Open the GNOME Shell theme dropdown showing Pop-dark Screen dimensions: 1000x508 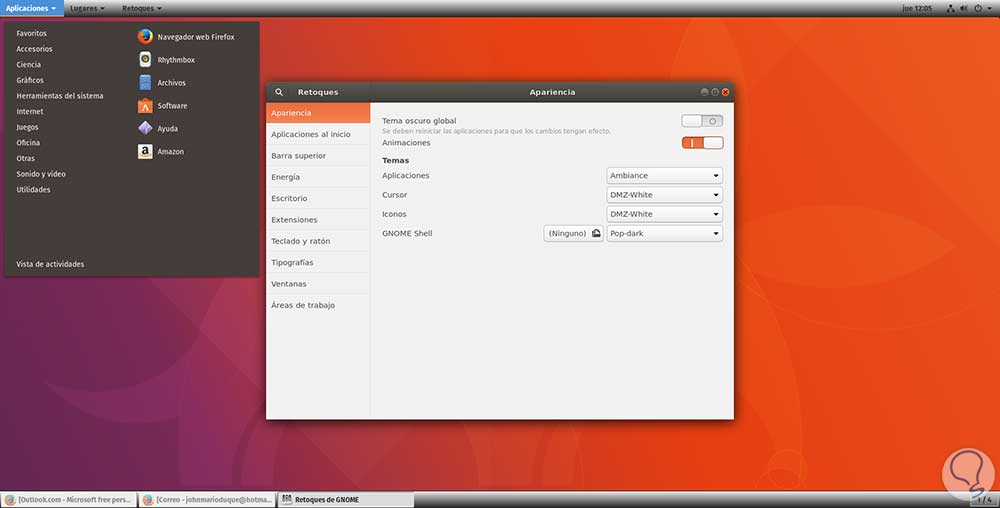coord(664,233)
